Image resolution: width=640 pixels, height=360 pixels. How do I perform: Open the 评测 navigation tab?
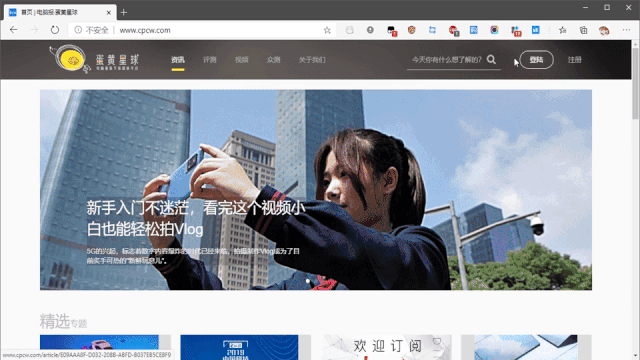coord(209,60)
